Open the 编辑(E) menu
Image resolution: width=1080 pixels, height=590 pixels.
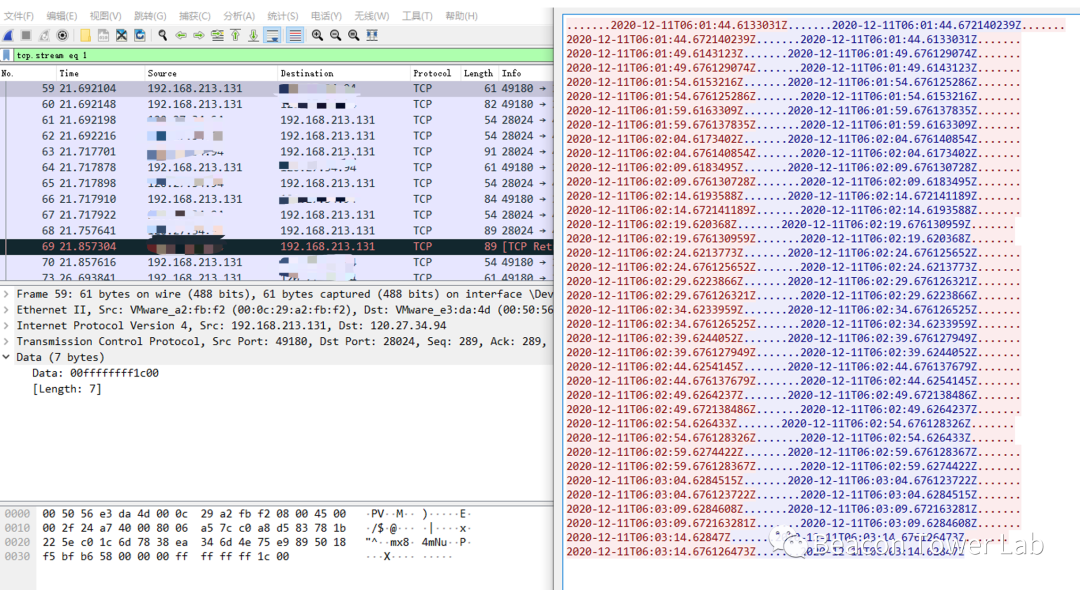pos(62,15)
